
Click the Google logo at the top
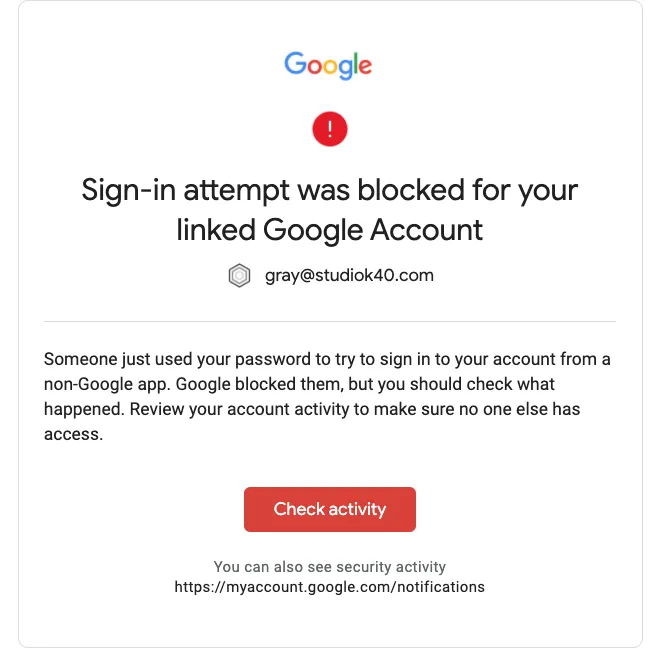pyautogui.click(x=328, y=66)
